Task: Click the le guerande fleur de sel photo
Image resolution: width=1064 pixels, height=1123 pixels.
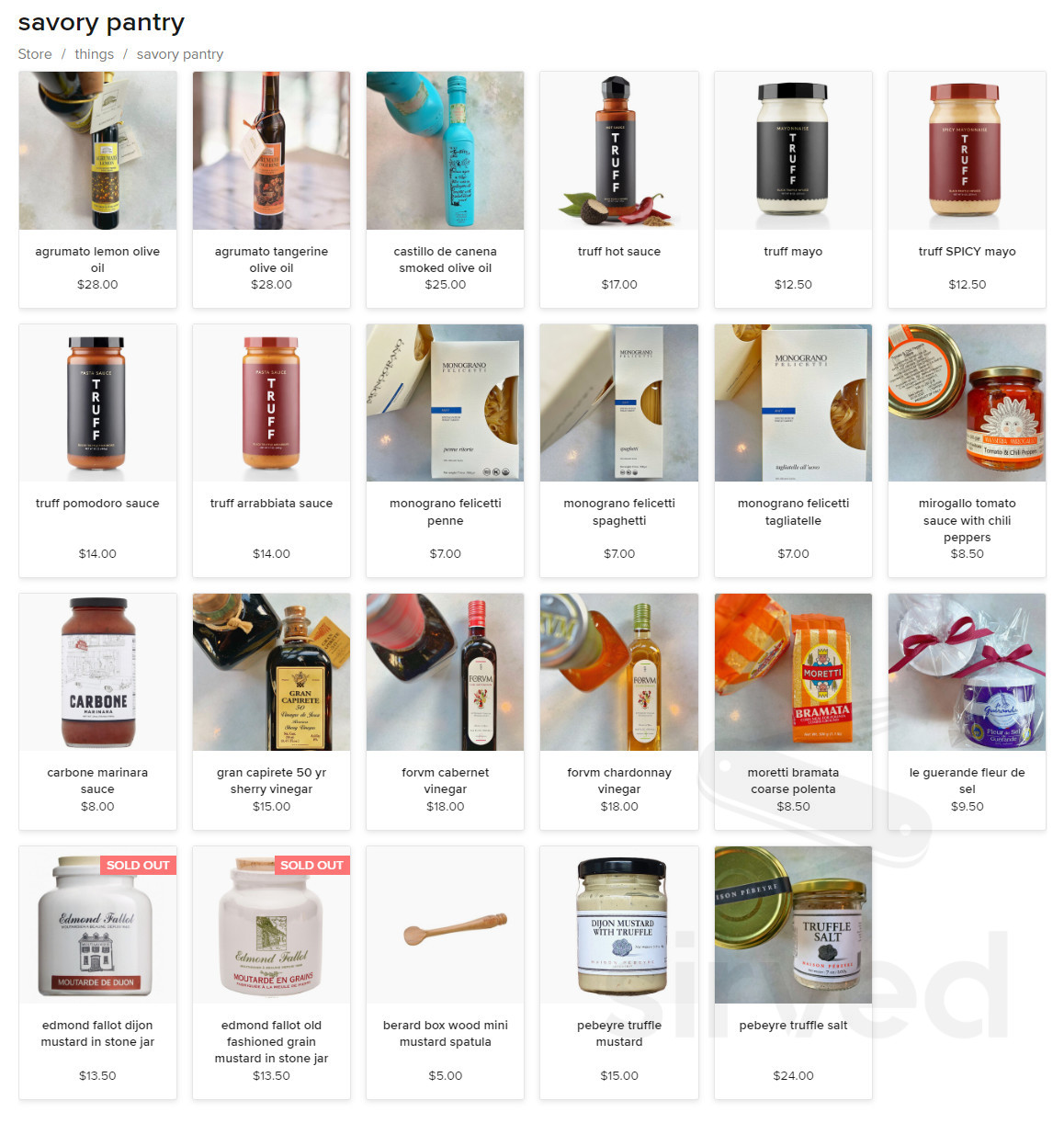Action: [967, 672]
